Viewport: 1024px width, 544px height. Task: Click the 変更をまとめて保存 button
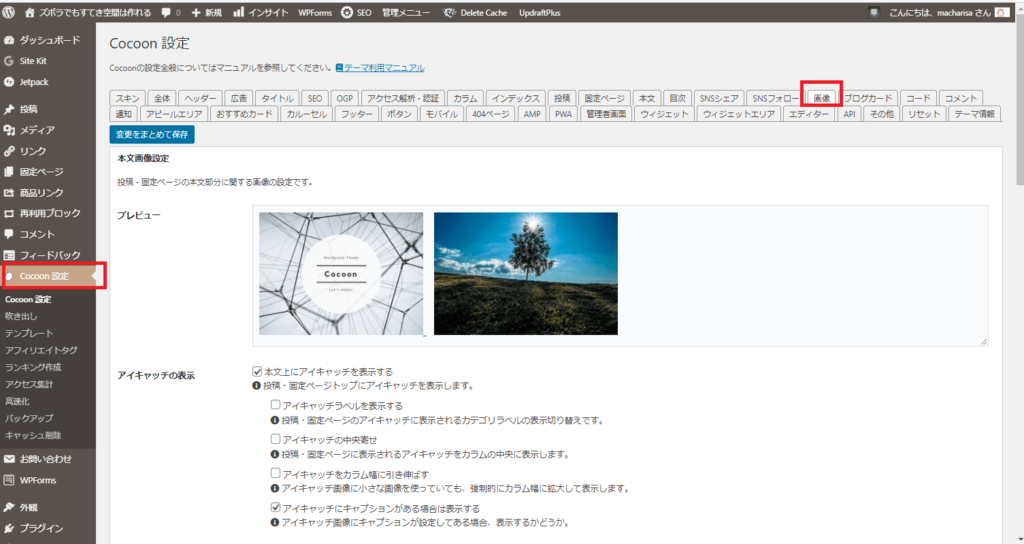click(x=152, y=133)
